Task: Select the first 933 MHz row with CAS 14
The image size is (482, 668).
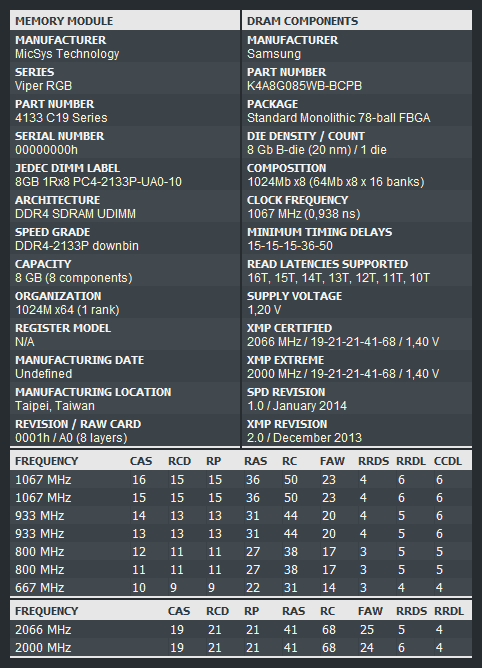Action: [x=241, y=515]
